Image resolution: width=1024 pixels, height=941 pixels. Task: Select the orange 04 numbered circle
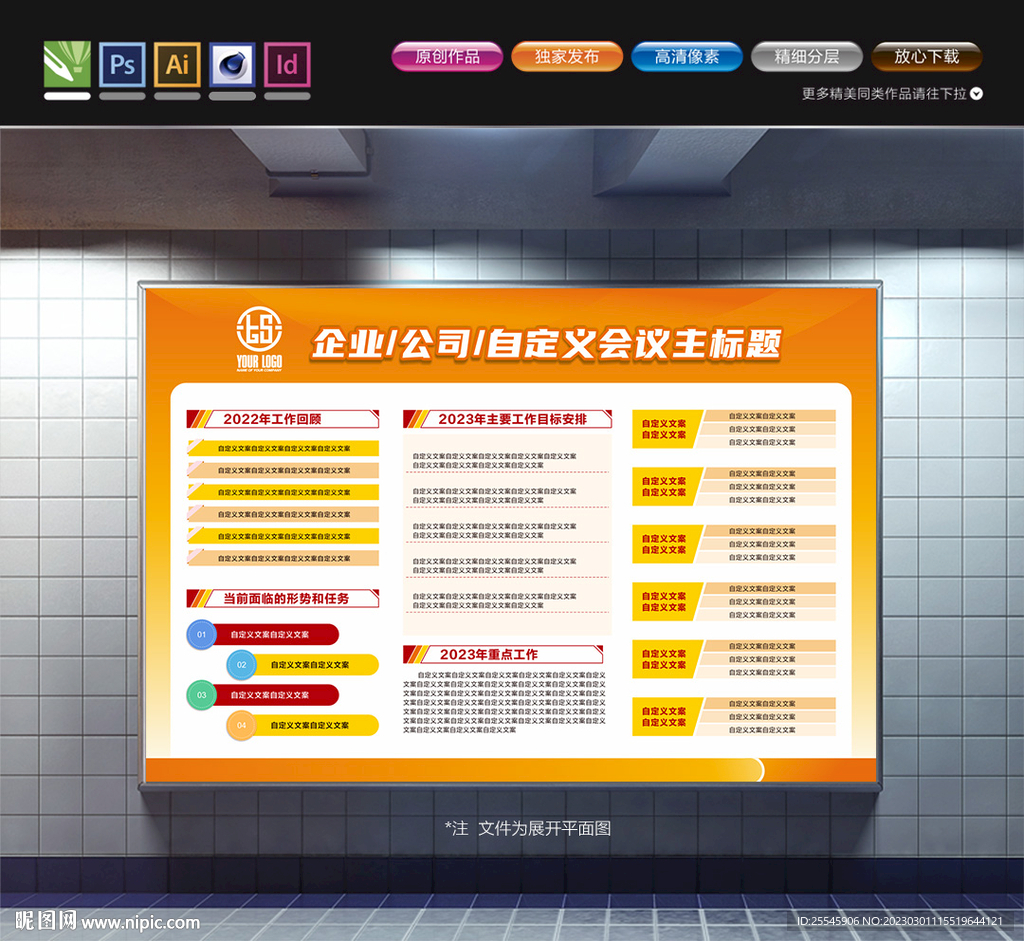point(241,725)
